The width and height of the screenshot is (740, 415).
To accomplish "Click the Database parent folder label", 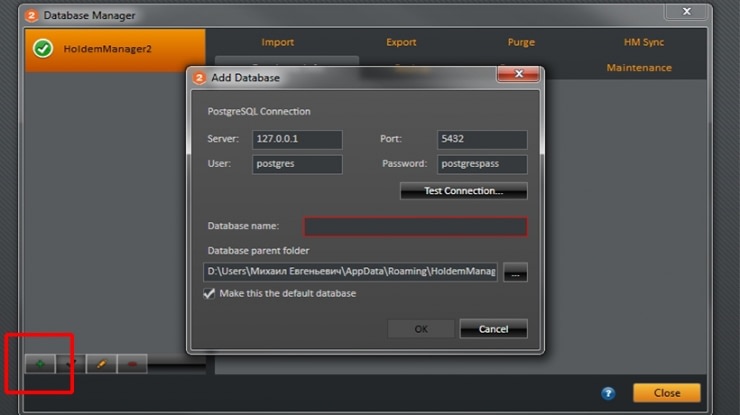I will 259,251.
